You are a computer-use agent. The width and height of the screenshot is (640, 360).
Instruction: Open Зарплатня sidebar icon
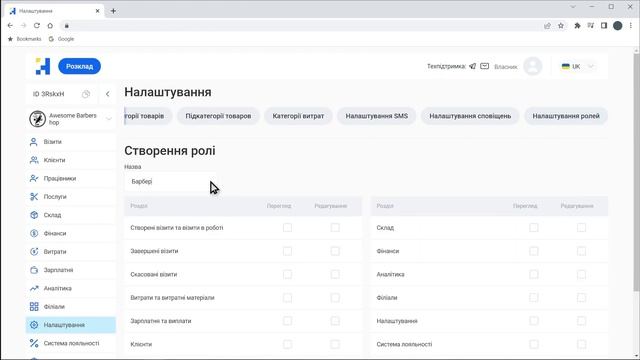coord(34,270)
